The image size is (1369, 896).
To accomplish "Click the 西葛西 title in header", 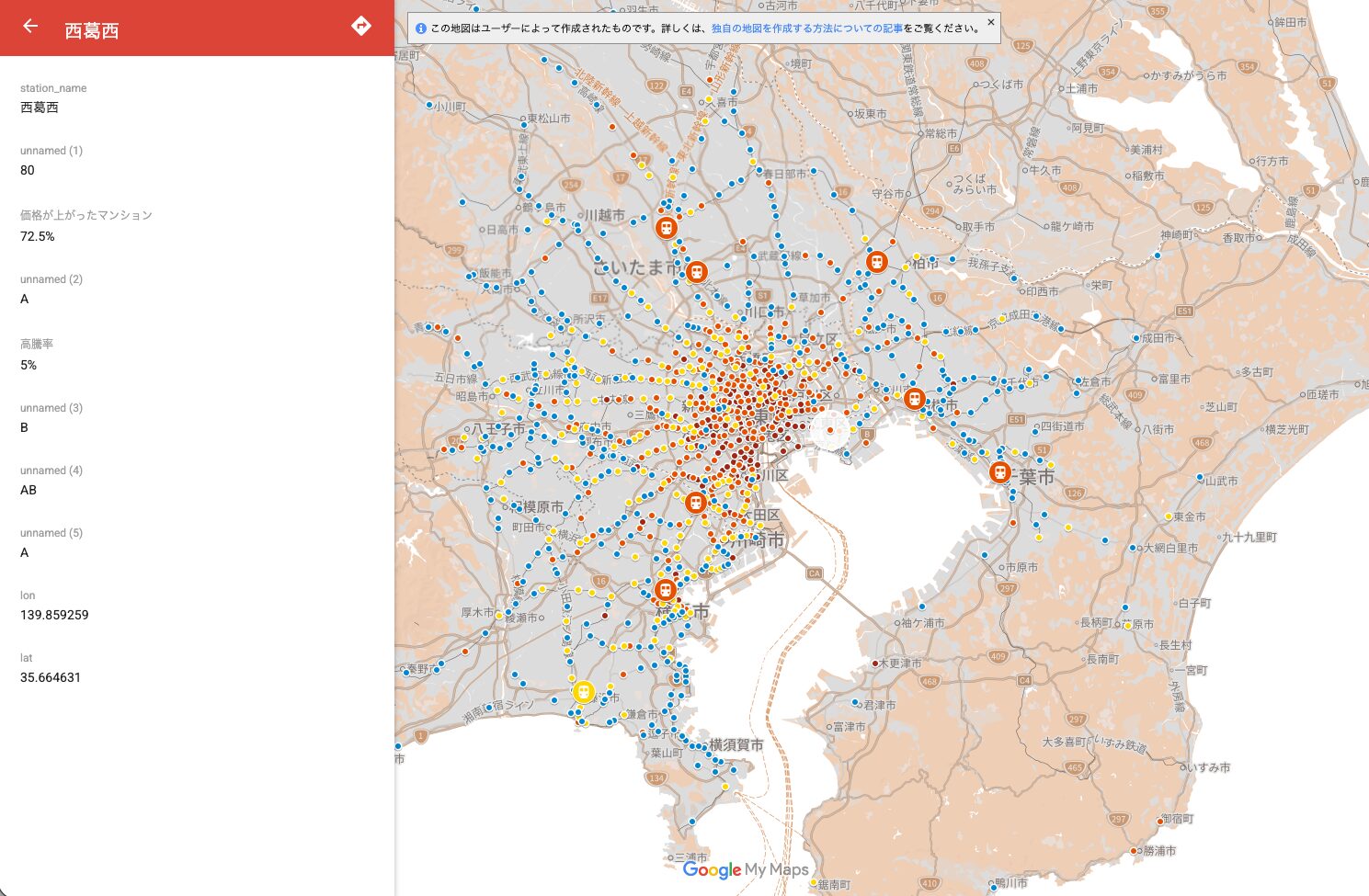I will [92, 30].
